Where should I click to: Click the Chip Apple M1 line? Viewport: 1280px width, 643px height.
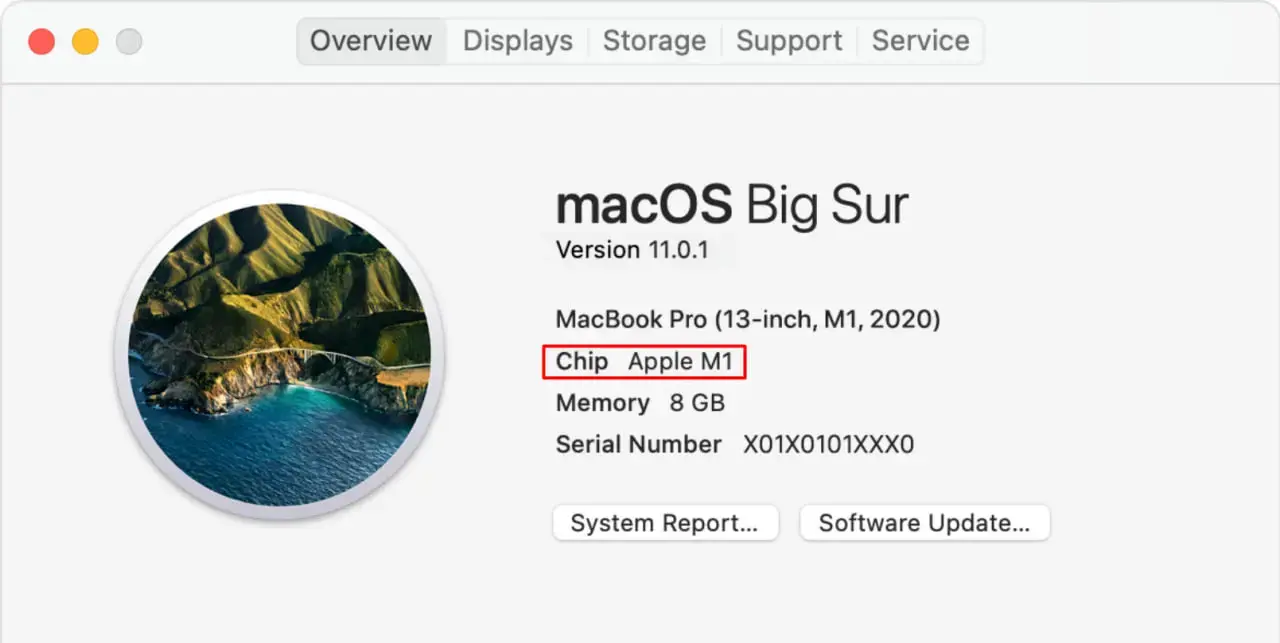pyautogui.click(x=644, y=362)
